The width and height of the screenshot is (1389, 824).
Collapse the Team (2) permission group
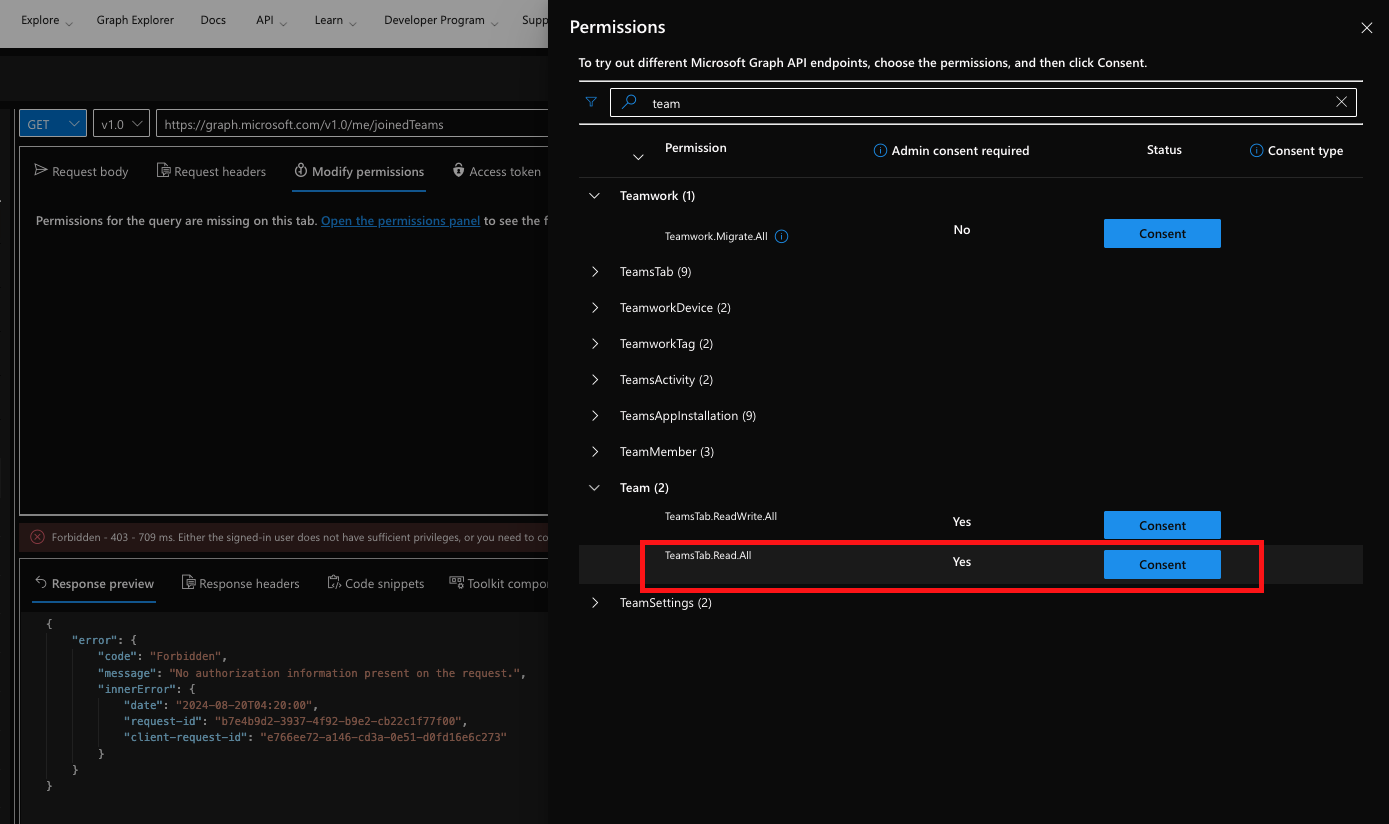click(595, 487)
